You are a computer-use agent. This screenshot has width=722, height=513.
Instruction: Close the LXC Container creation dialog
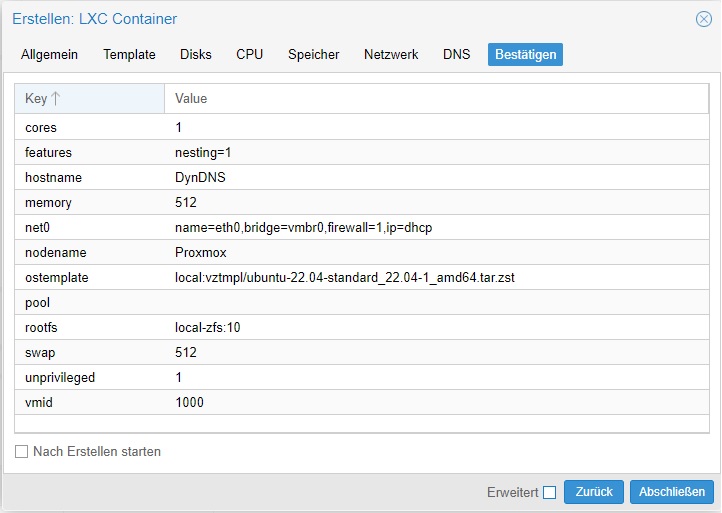[x=703, y=19]
